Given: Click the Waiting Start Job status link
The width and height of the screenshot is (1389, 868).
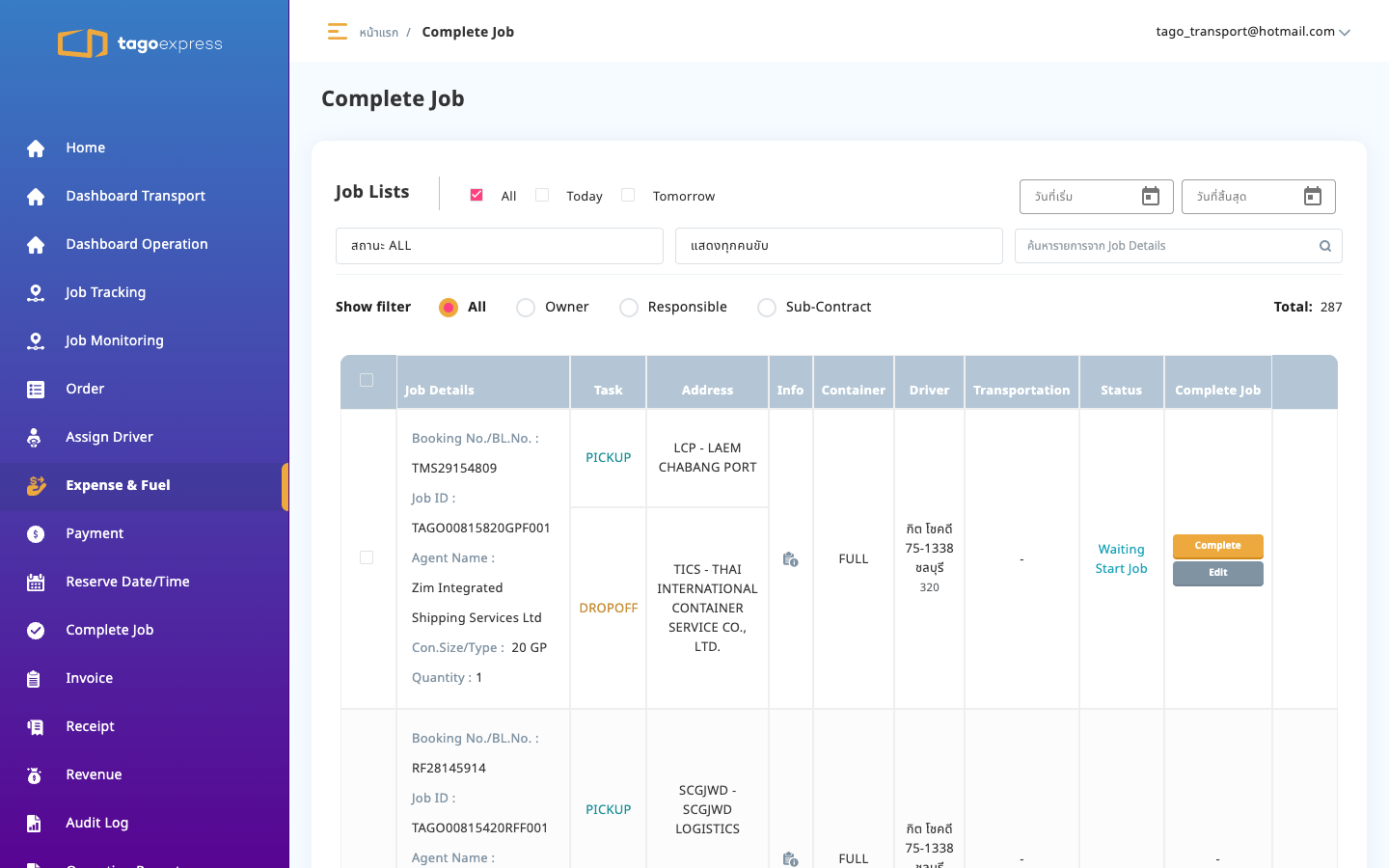Looking at the screenshot, I should [x=1121, y=559].
